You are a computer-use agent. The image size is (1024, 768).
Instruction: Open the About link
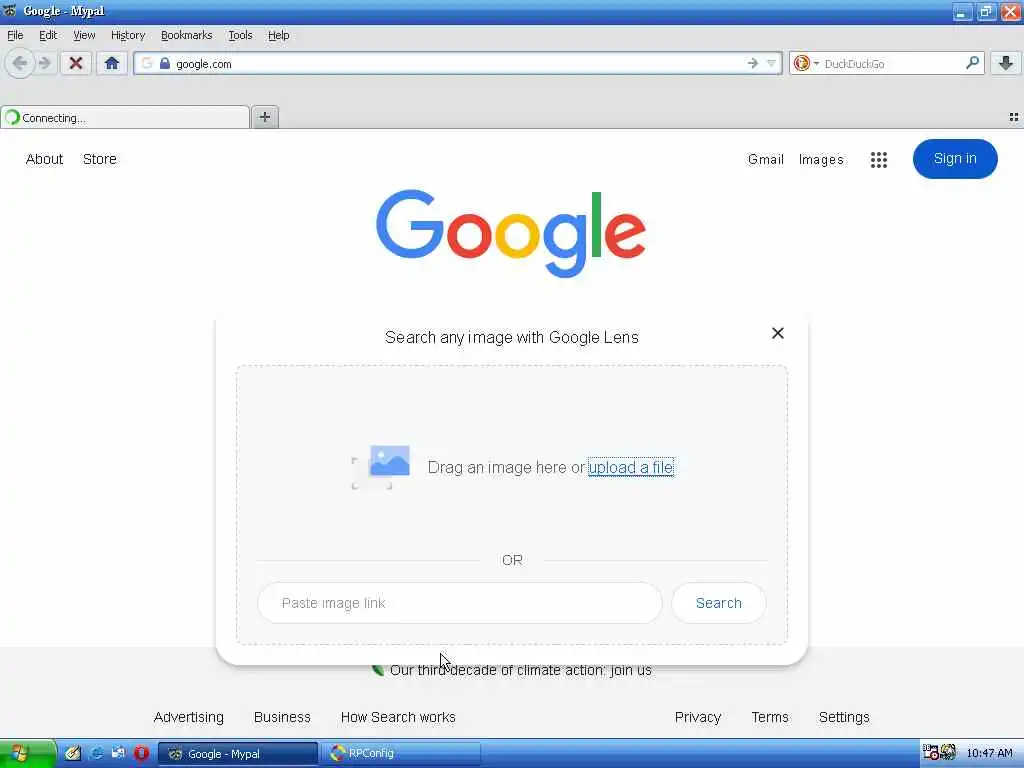click(44, 159)
